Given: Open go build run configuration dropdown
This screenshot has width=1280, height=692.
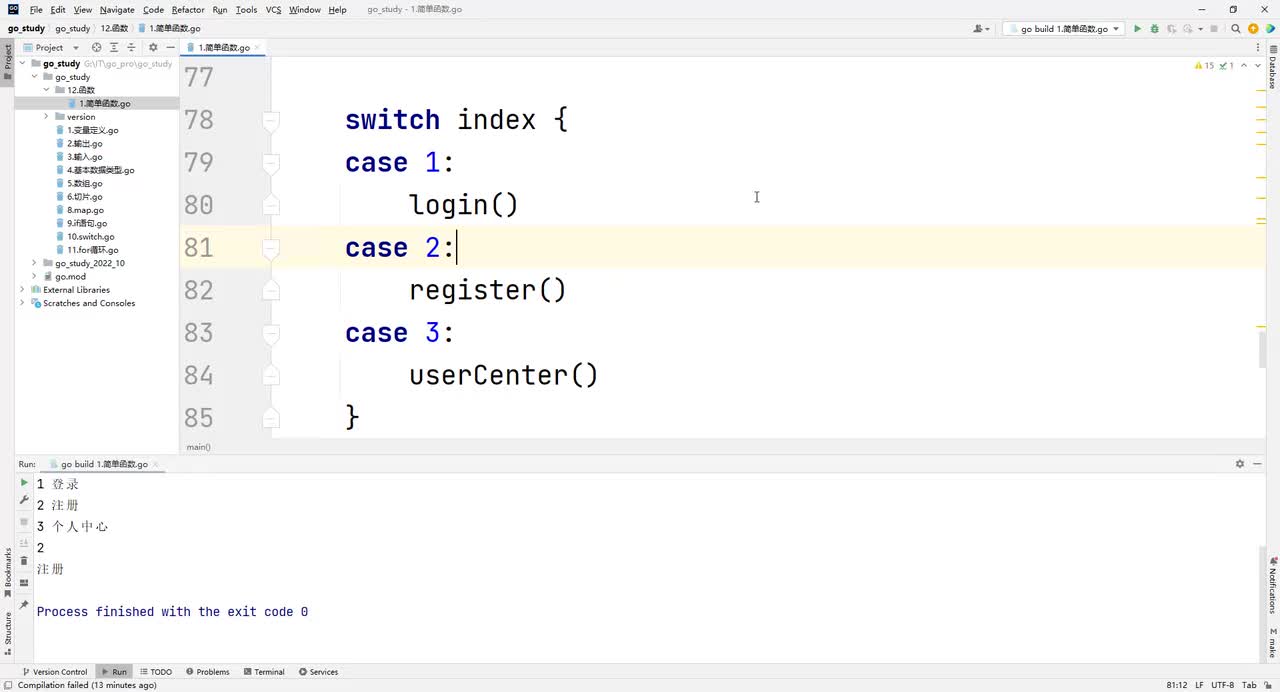Looking at the screenshot, I should click(x=1064, y=29).
